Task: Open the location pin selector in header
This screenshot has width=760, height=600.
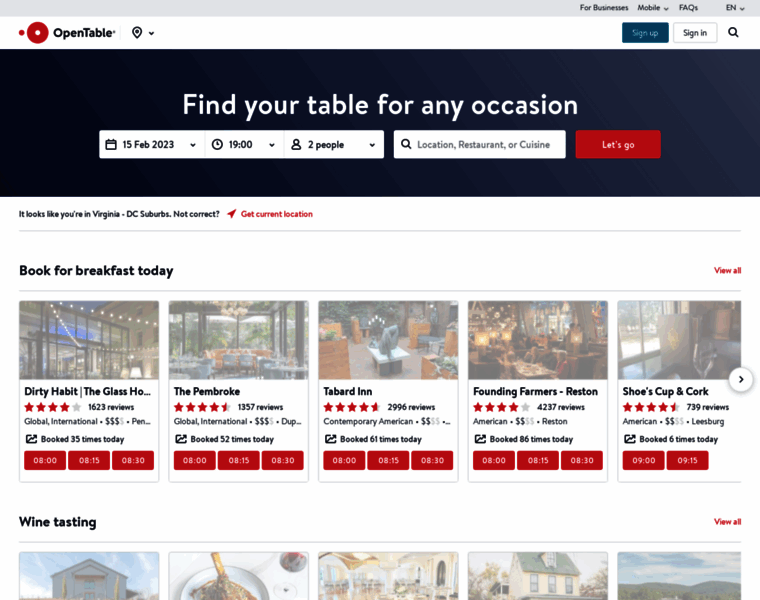Action: tap(143, 33)
